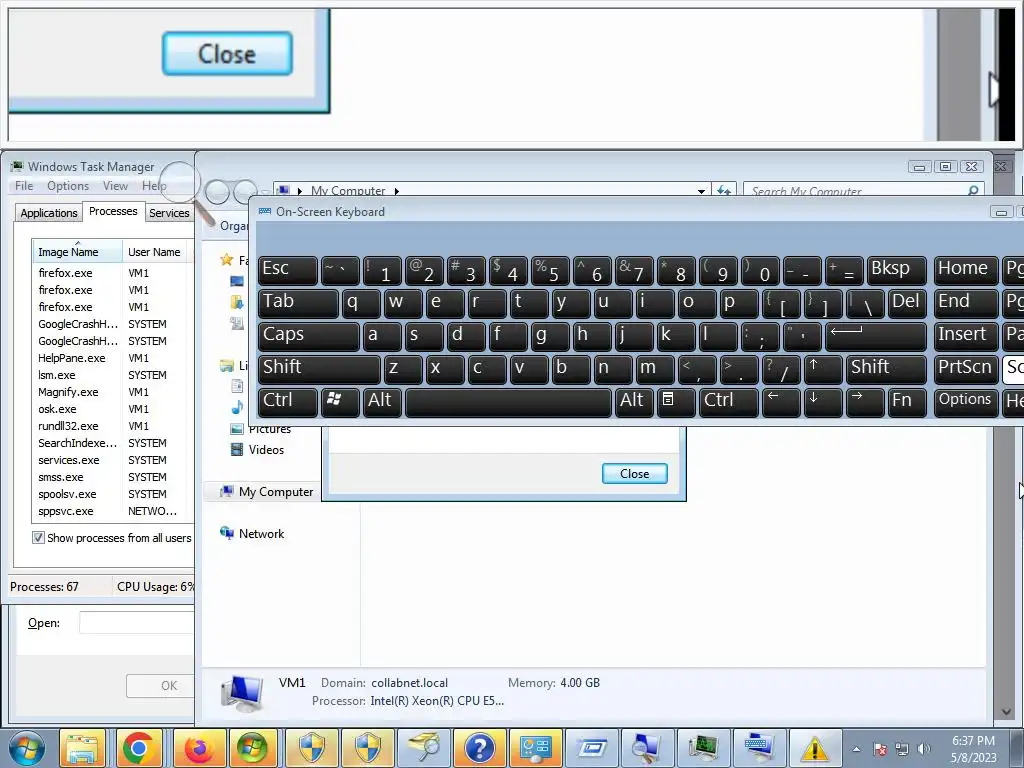The image size is (1024, 768).
Task: Sort by User Name column header
Action: (154, 251)
